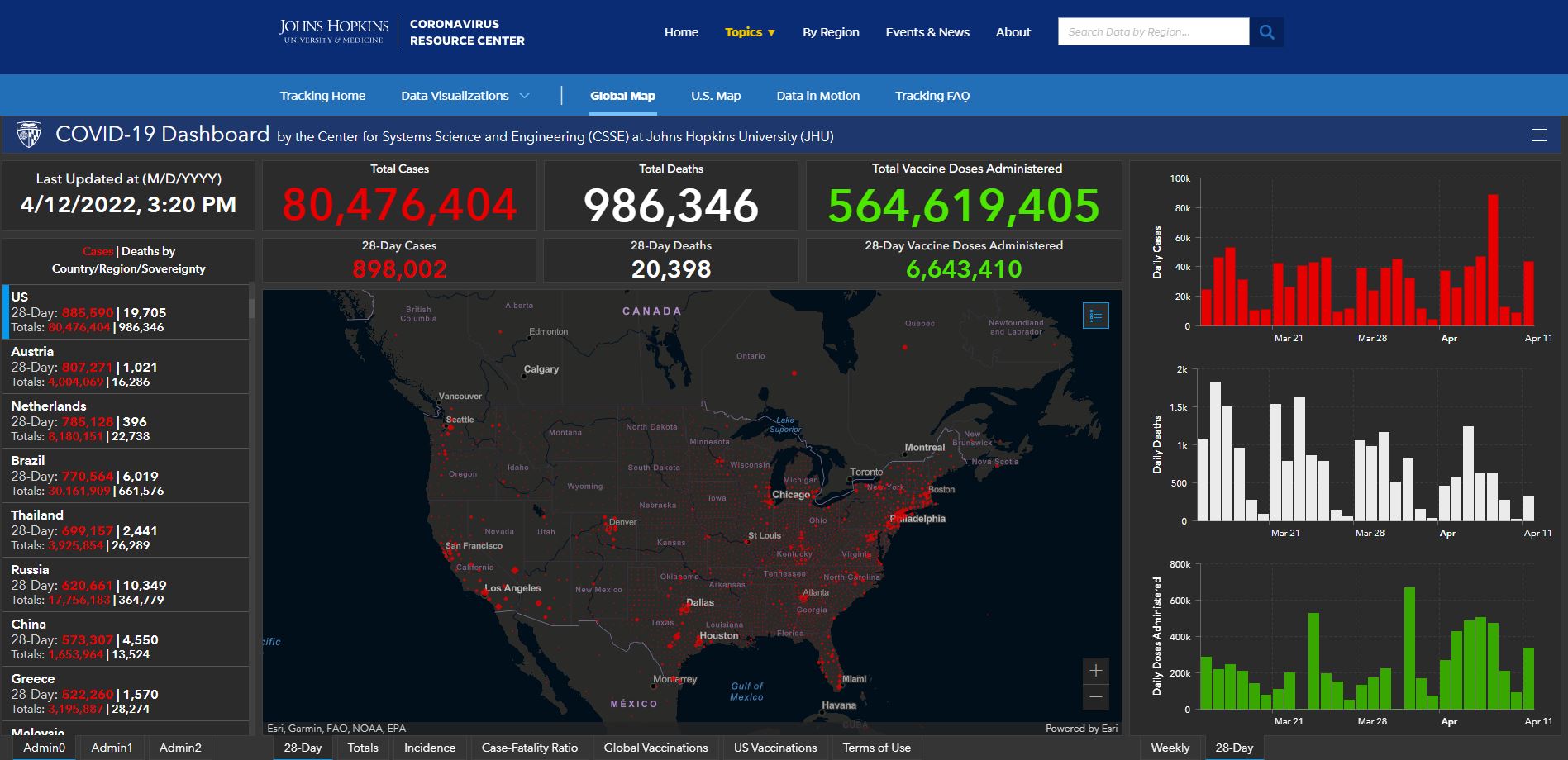Select Russia in country list
This screenshot has width=1568, height=760.
click(x=126, y=584)
